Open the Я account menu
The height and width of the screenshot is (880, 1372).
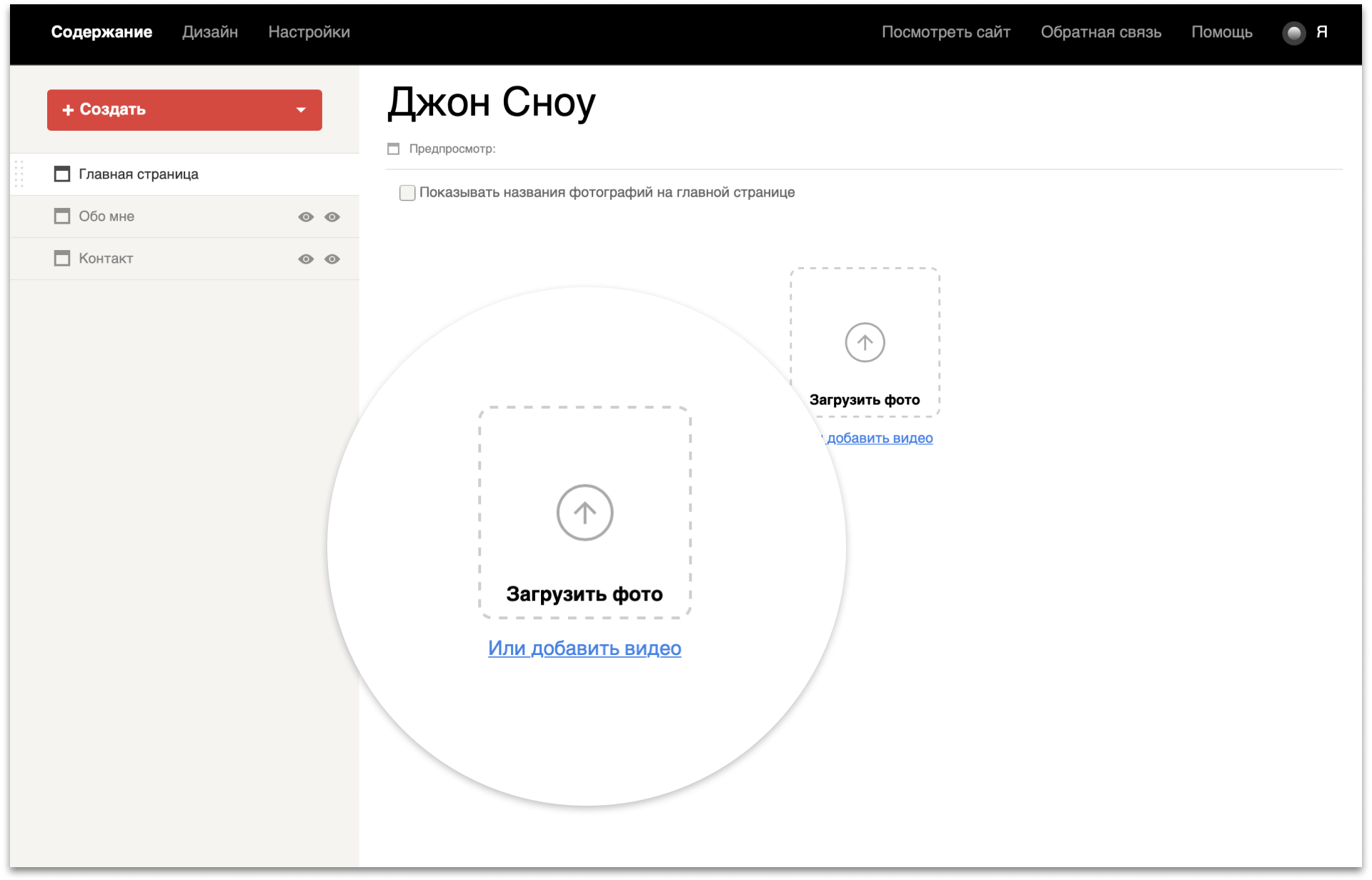point(1321,32)
